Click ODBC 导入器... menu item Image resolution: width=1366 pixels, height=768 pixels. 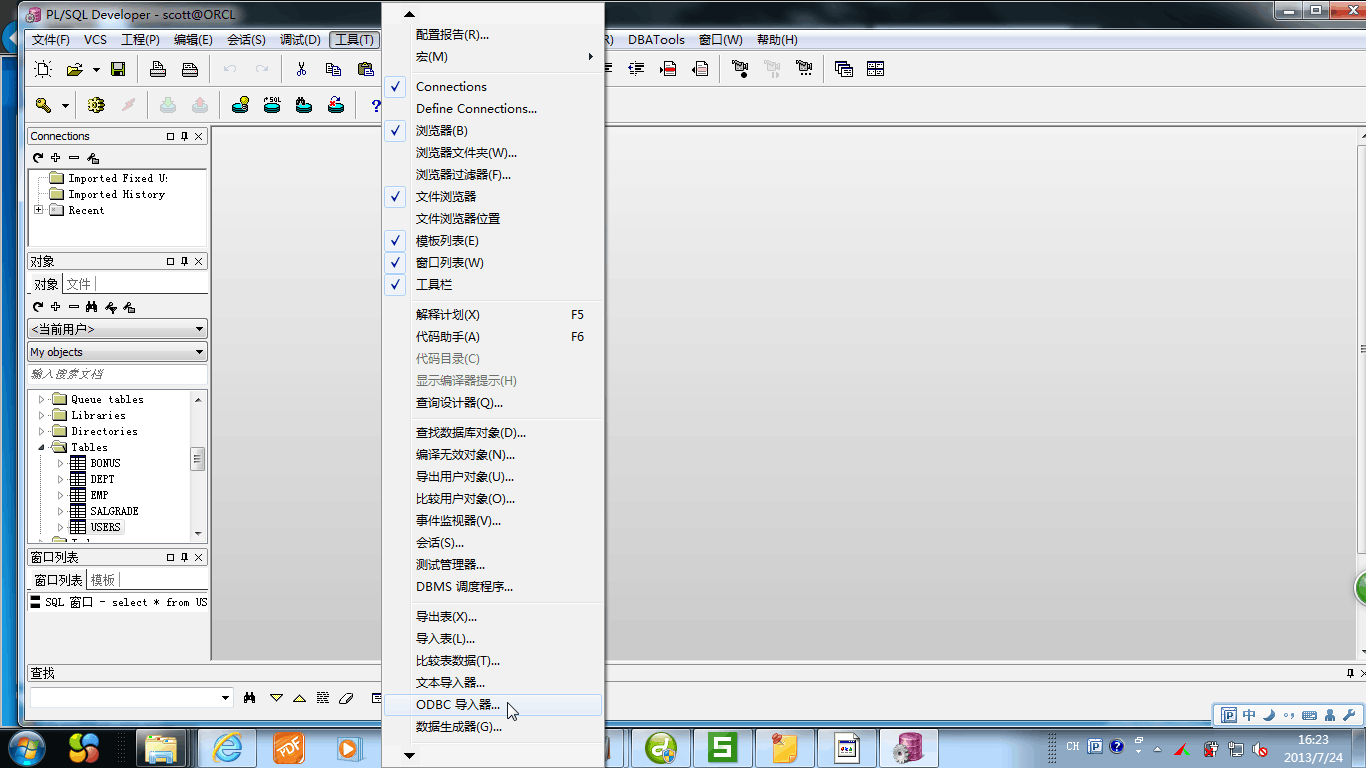click(x=494, y=705)
